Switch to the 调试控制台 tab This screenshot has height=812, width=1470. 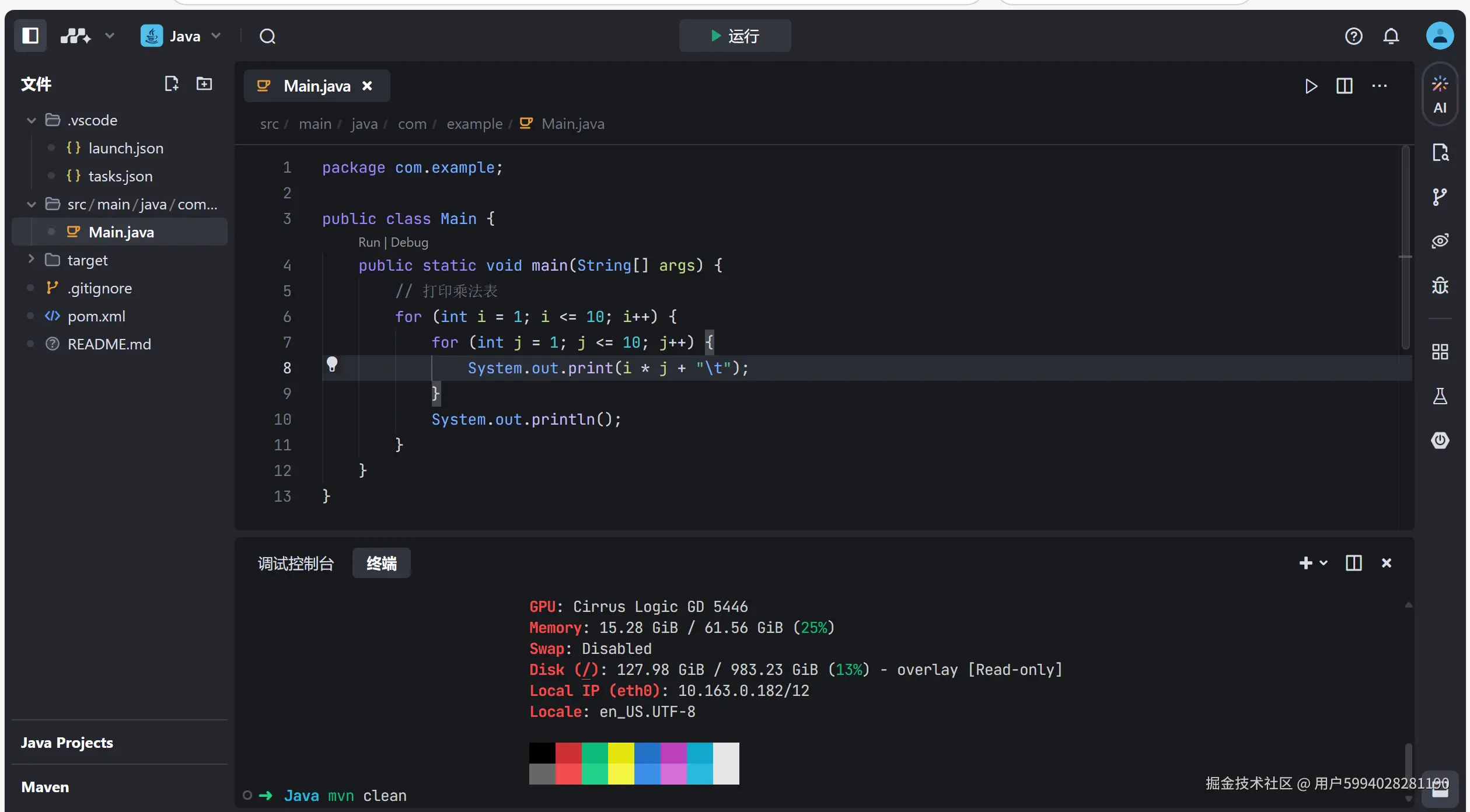click(x=296, y=563)
